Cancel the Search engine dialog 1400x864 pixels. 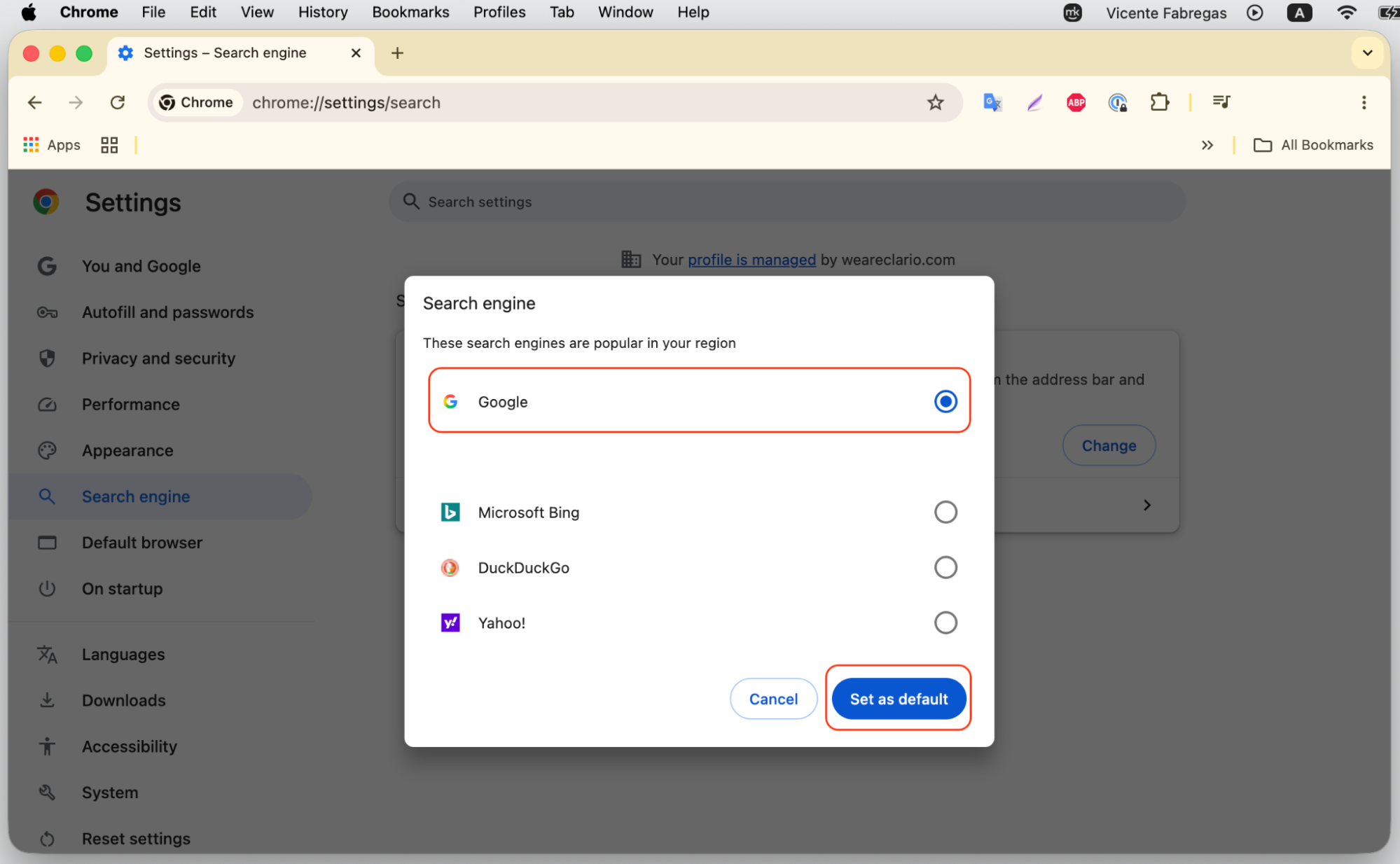click(773, 699)
